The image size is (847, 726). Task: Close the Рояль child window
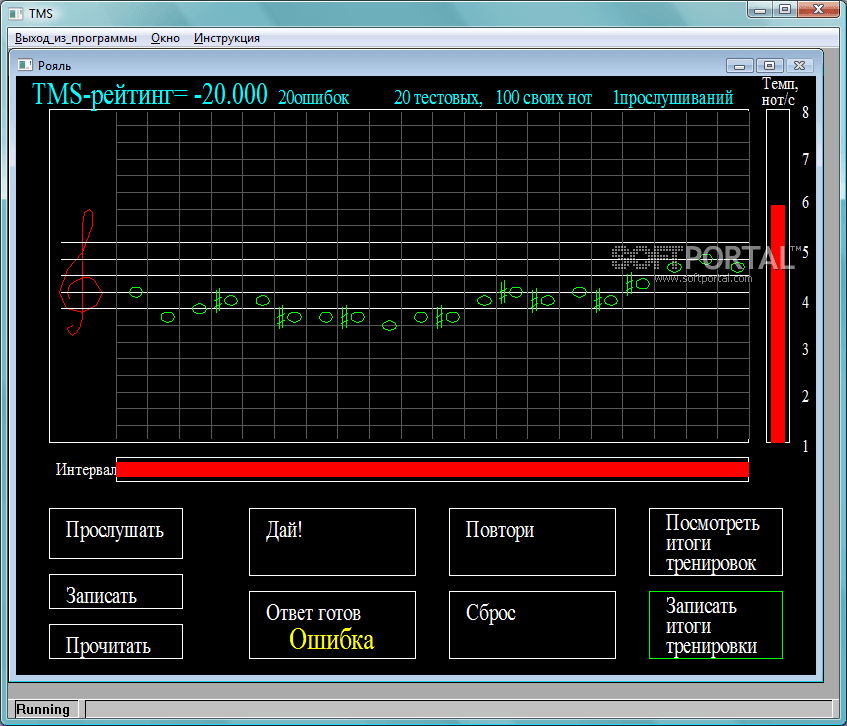tap(799, 66)
